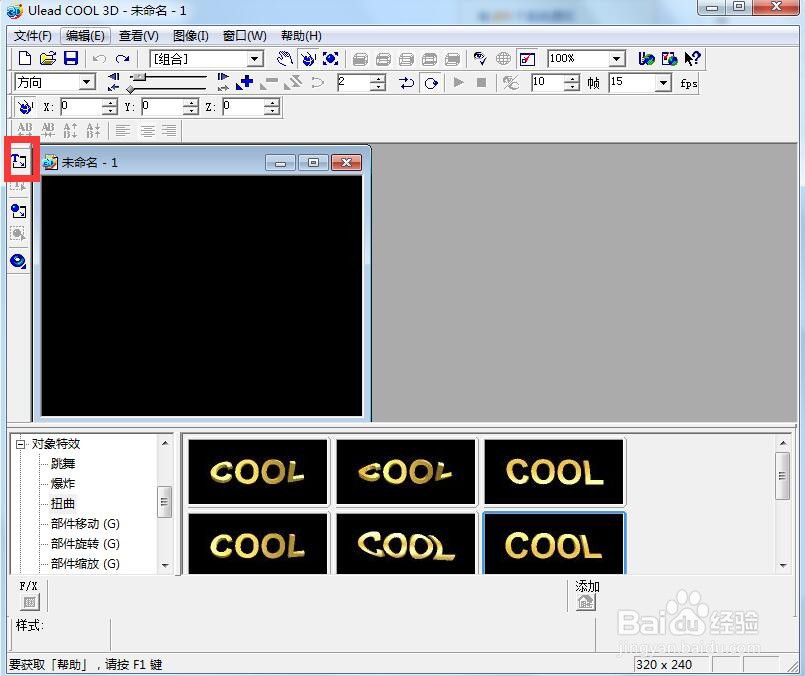Image resolution: width=805 pixels, height=676 pixels.
Task: Click the Insert Geometric Object icon
Action: [18, 261]
